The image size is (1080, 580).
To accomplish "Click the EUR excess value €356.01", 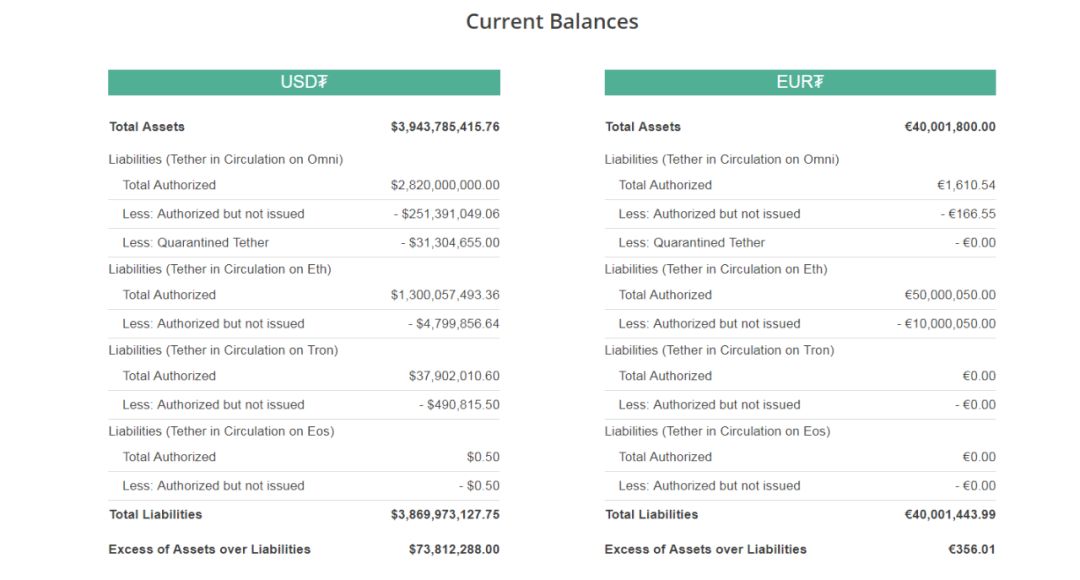I will point(972,549).
